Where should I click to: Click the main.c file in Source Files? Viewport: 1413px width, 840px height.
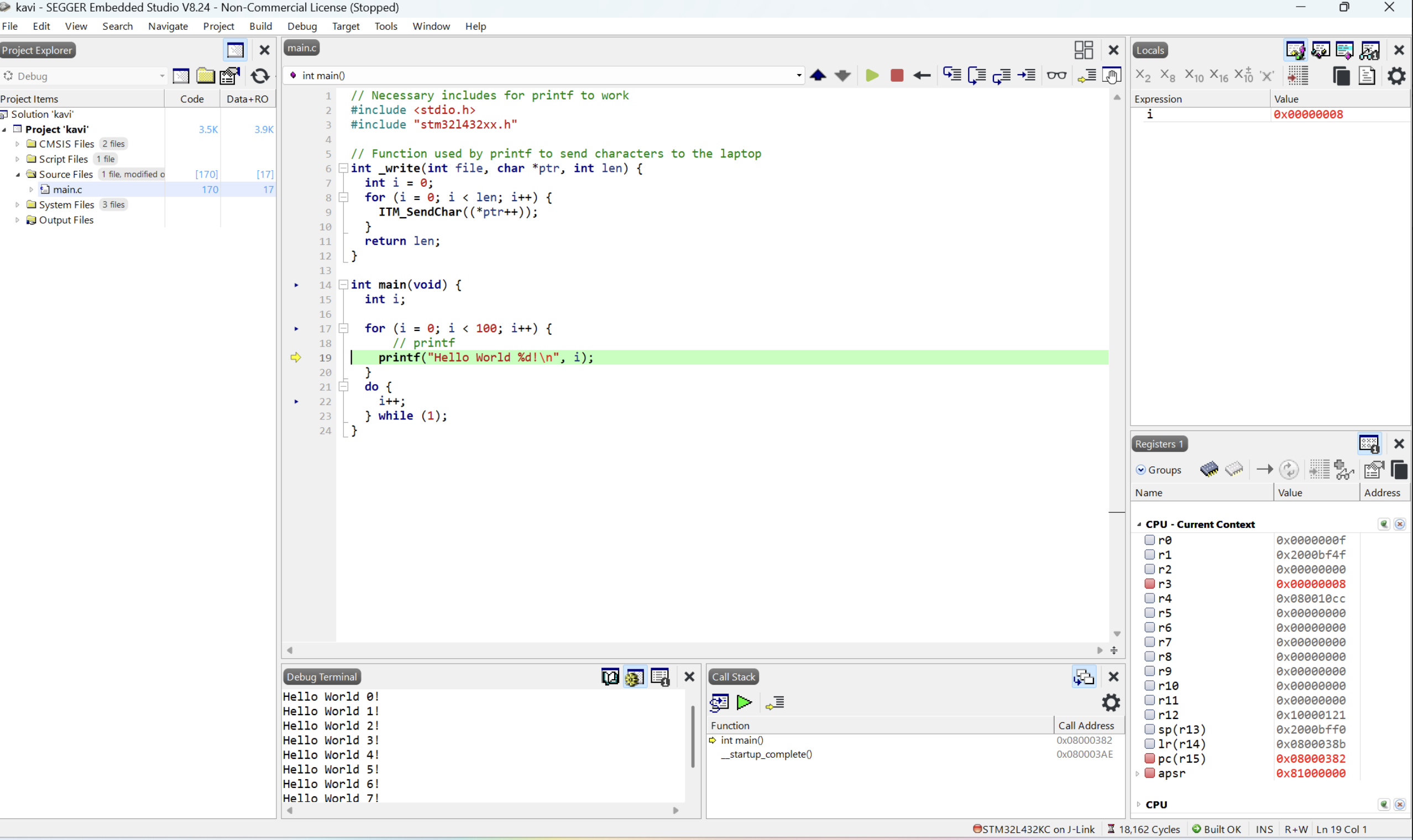click(67, 190)
